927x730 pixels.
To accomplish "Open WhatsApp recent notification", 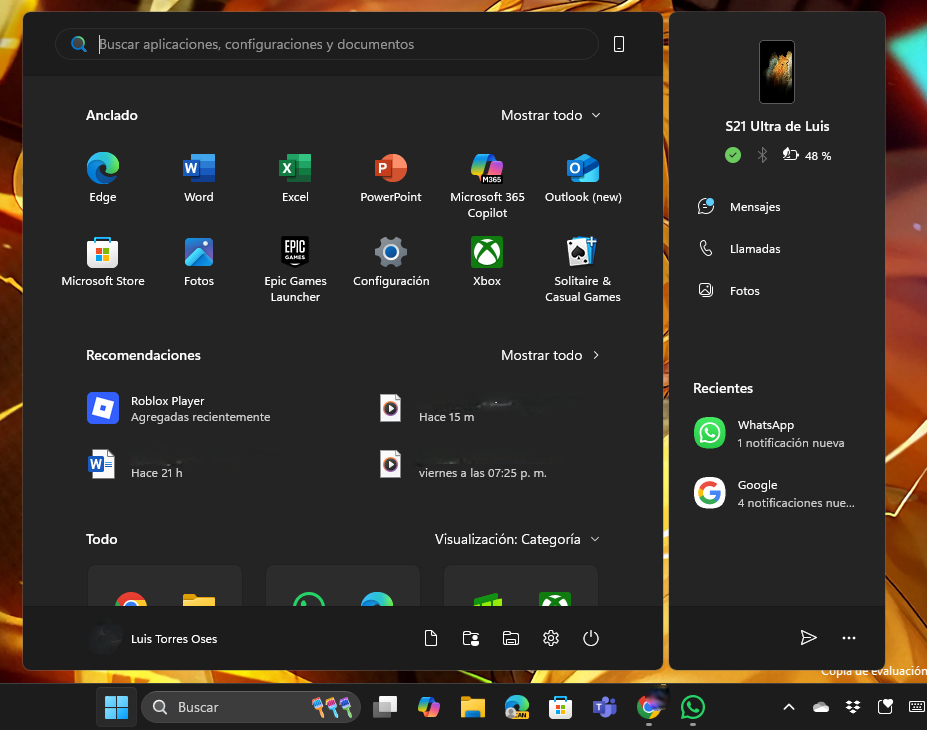I will click(776, 433).
